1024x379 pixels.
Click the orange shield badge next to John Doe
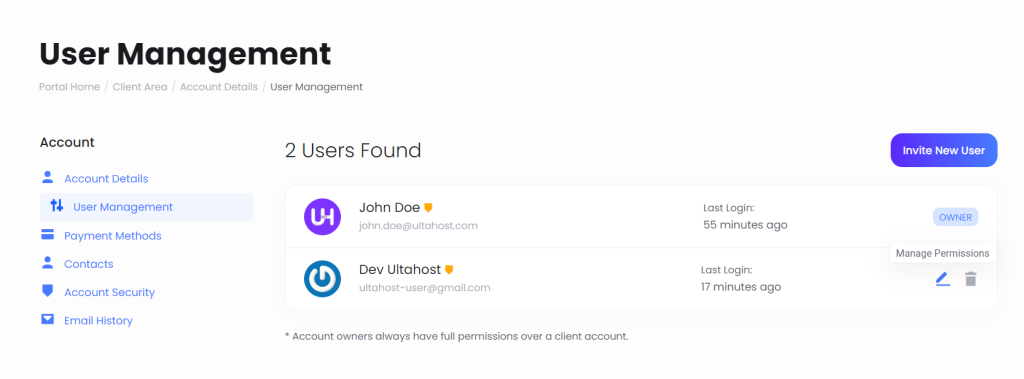(428, 208)
